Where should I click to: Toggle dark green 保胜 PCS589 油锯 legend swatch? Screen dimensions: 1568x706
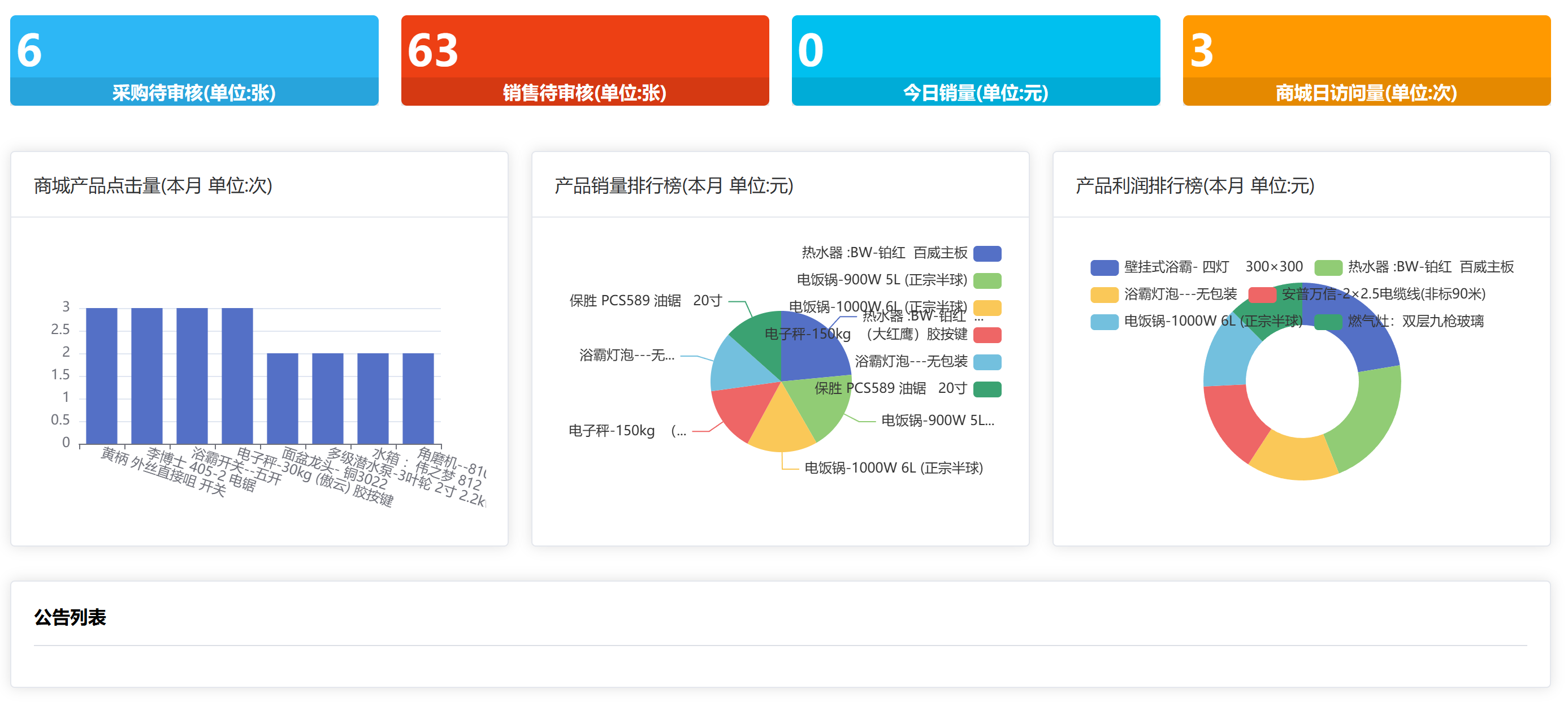point(987,389)
